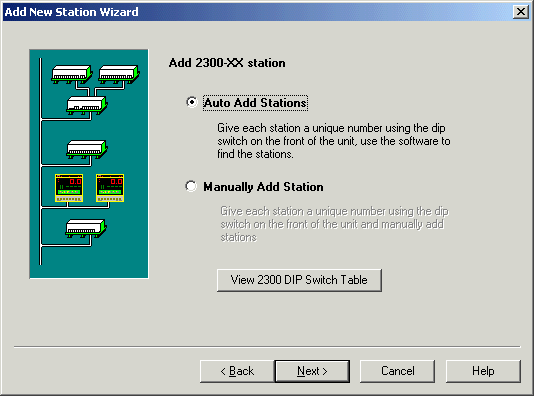Click the hub module below top pair
The height and width of the screenshot is (396, 534).
click(87, 105)
